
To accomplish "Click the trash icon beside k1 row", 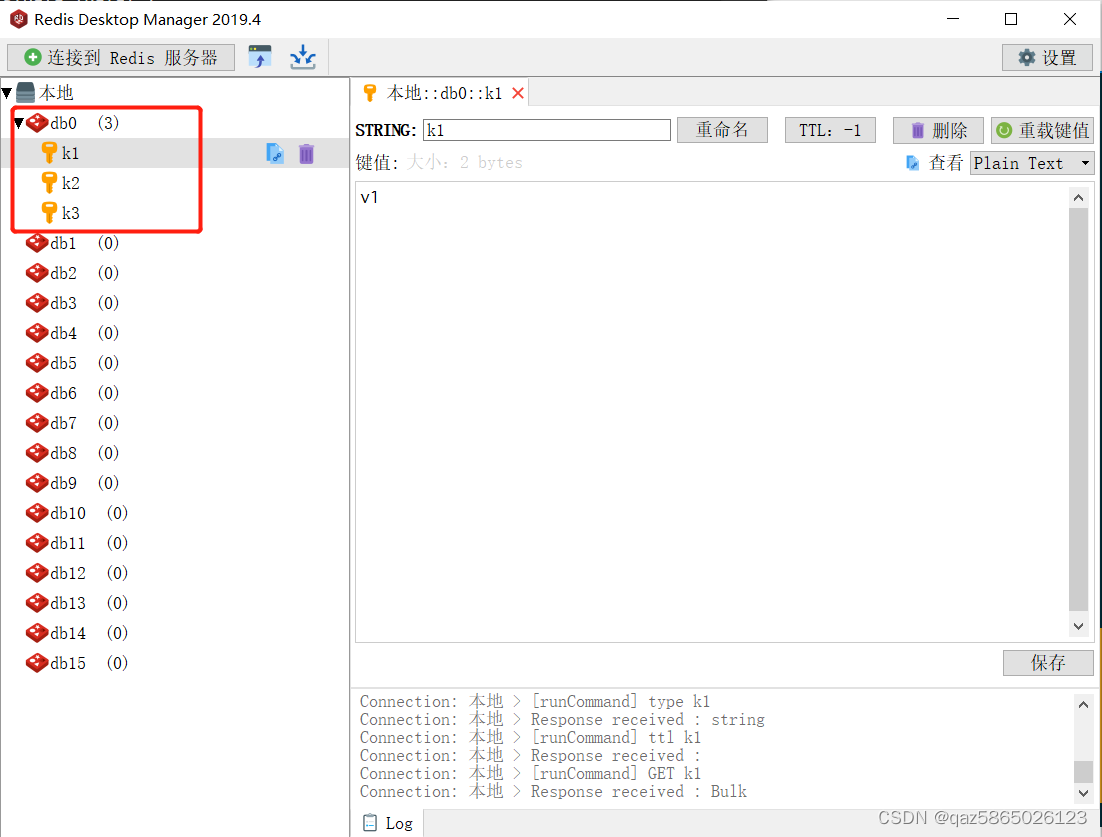I will (x=306, y=153).
